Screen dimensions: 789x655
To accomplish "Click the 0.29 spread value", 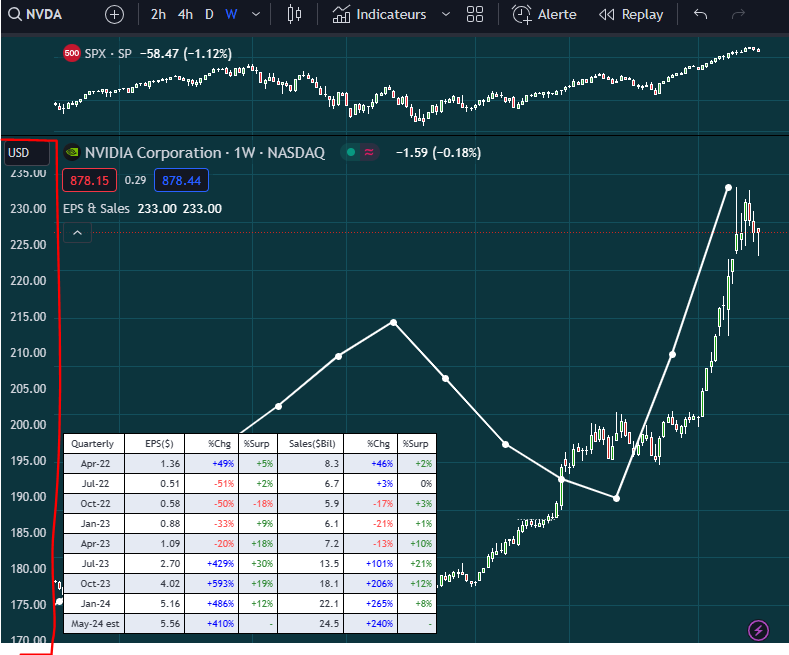I will pos(135,180).
